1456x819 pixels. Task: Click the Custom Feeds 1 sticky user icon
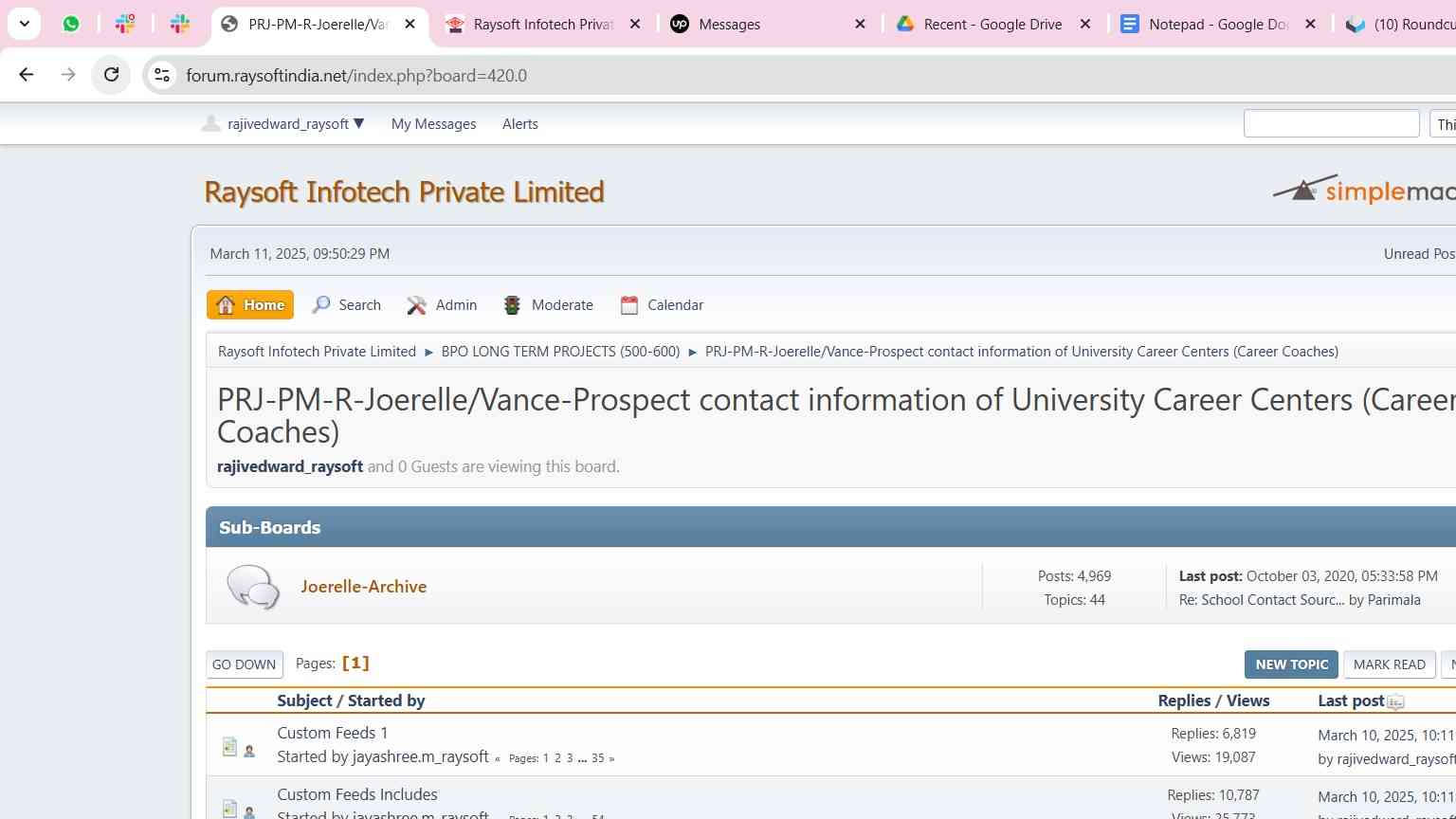coord(249,751)
